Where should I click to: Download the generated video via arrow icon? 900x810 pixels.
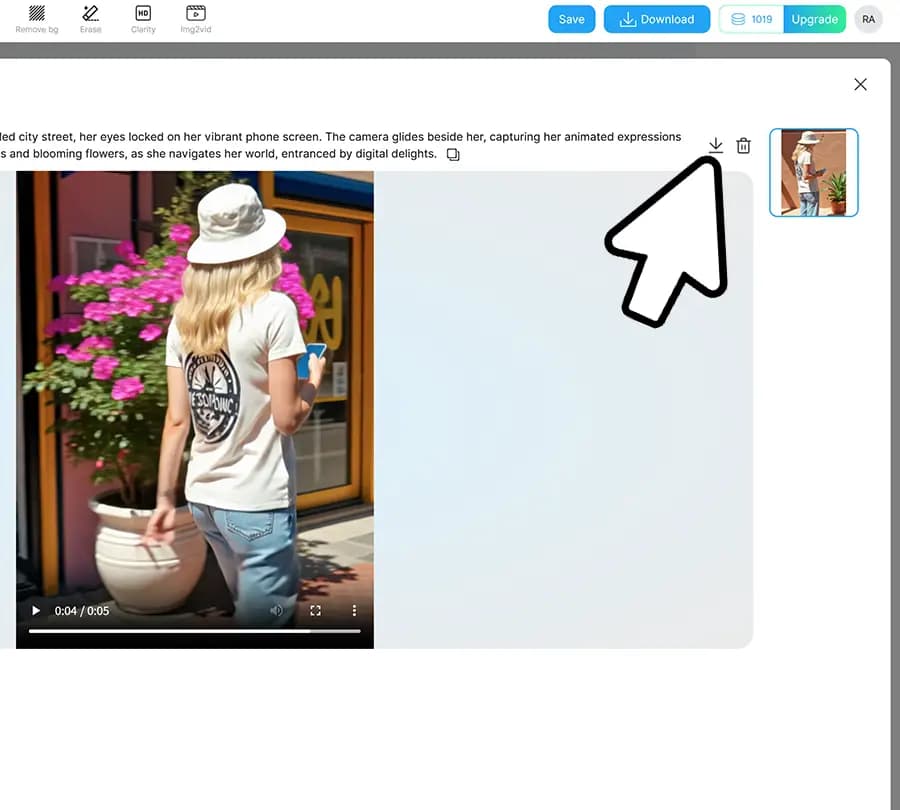click(715, 146)
